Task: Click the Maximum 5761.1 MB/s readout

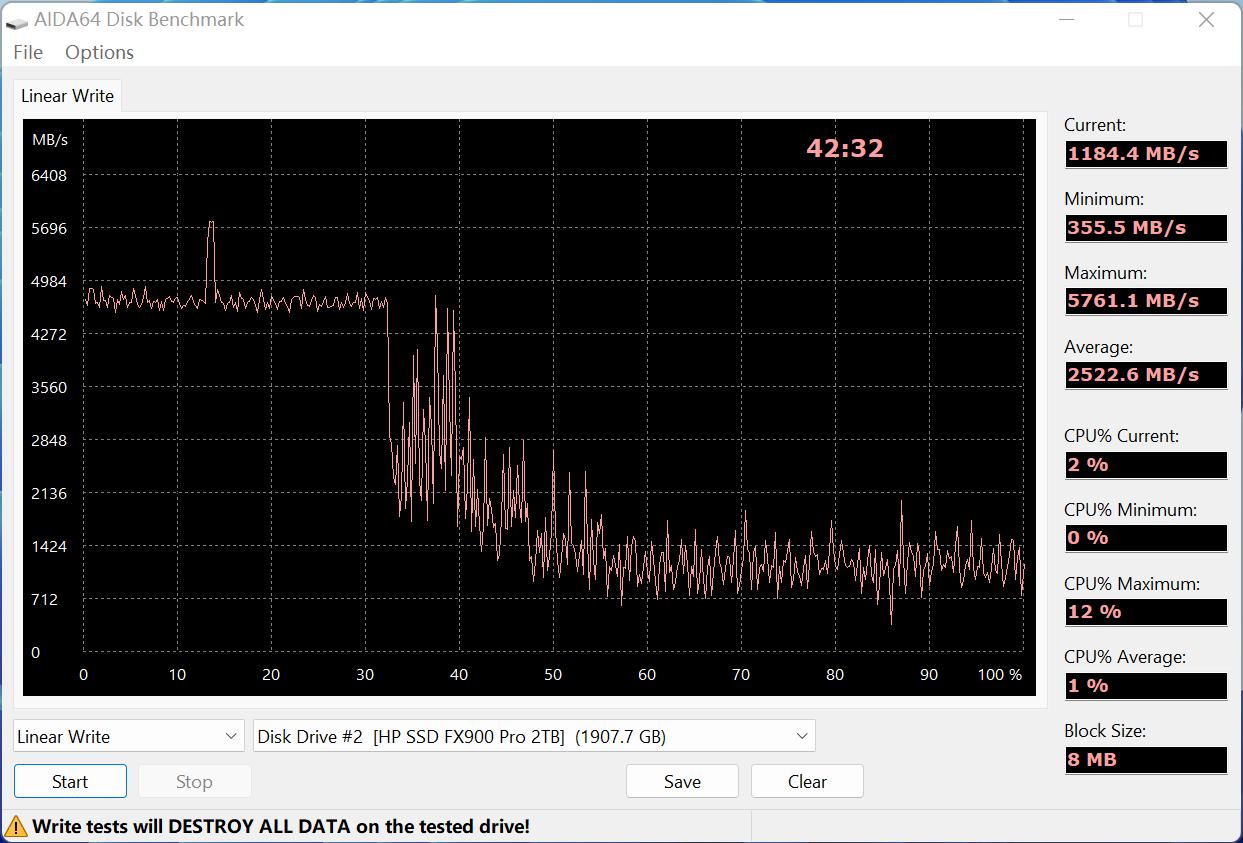Action: pyautogui.click(x=1145, y=301)
